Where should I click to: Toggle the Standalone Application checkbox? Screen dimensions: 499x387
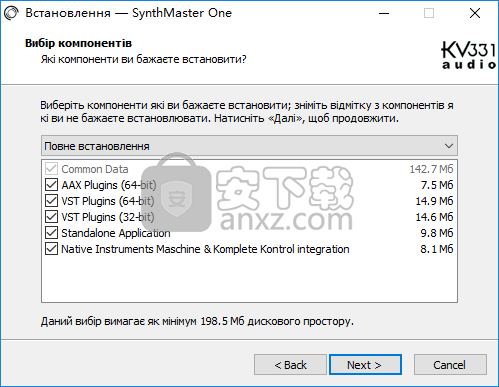(51, 233)
